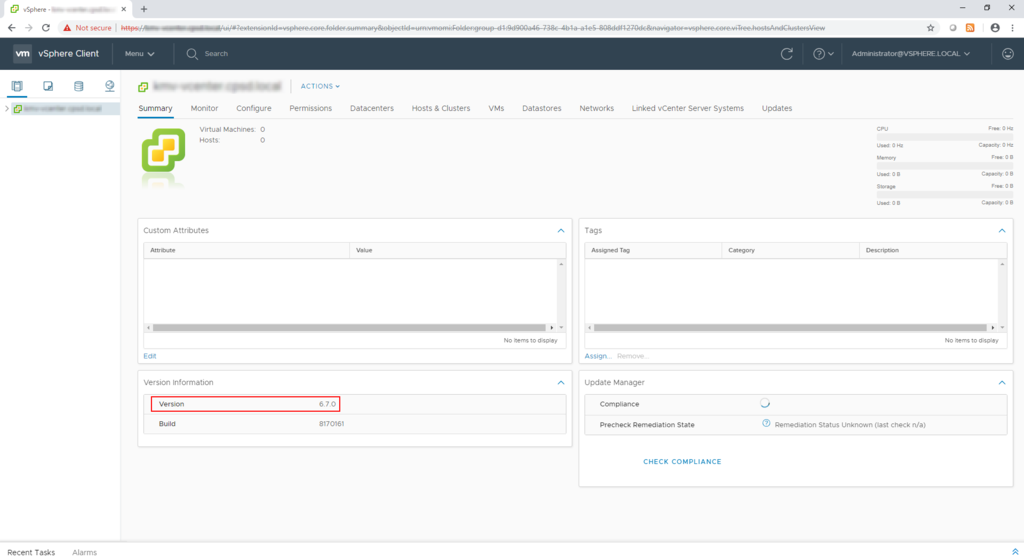Screen dimensions: 1024x560
Task: Collapse the Update Manager panel
Action: (1002, 382)
